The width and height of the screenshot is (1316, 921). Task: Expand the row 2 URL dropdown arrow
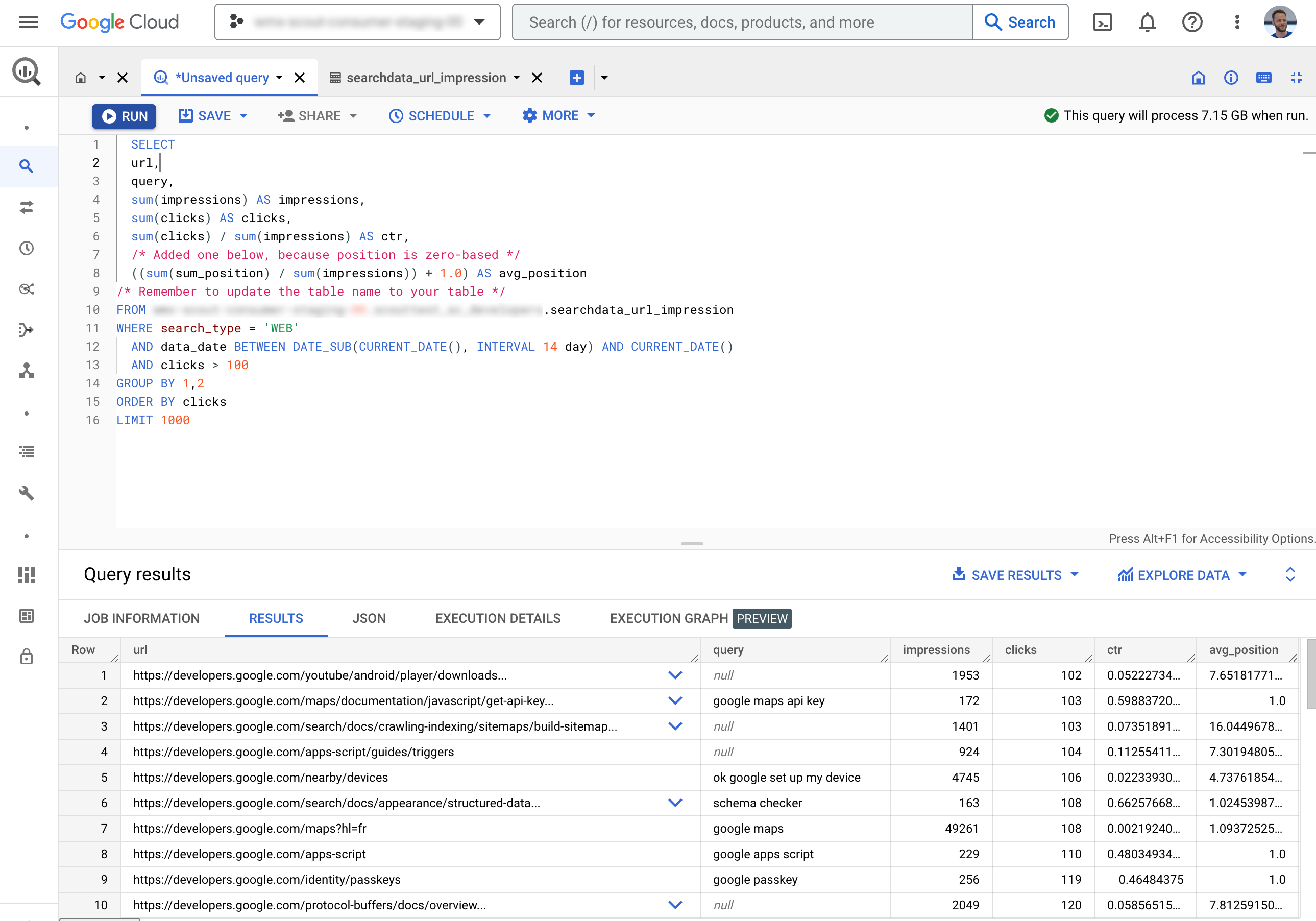pos(675,700)
